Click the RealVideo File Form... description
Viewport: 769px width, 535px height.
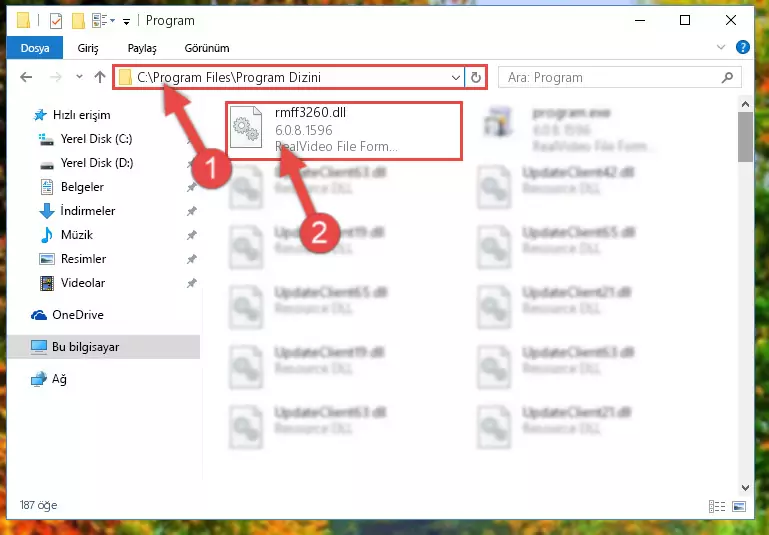click(x=336, y=146)
